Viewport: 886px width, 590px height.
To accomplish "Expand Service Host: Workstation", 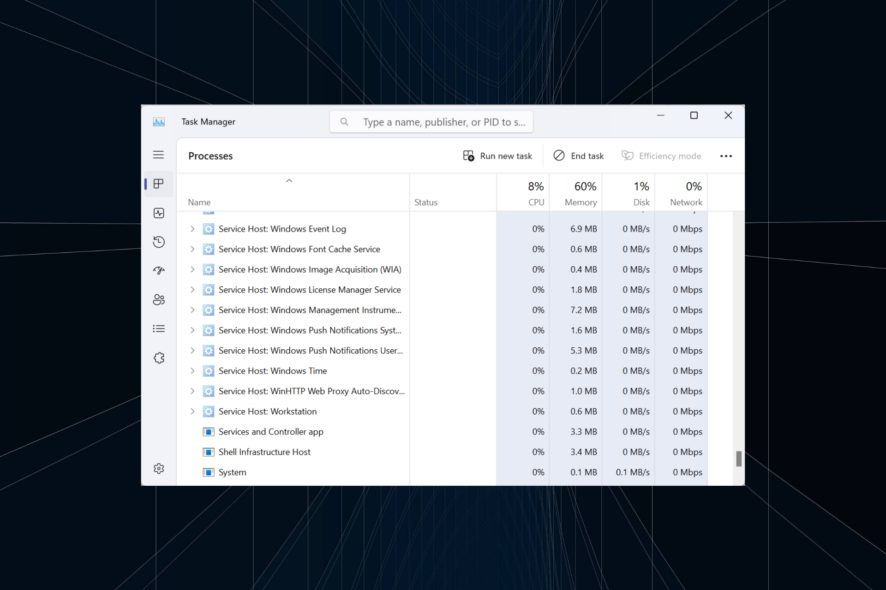I will (192, 411).
